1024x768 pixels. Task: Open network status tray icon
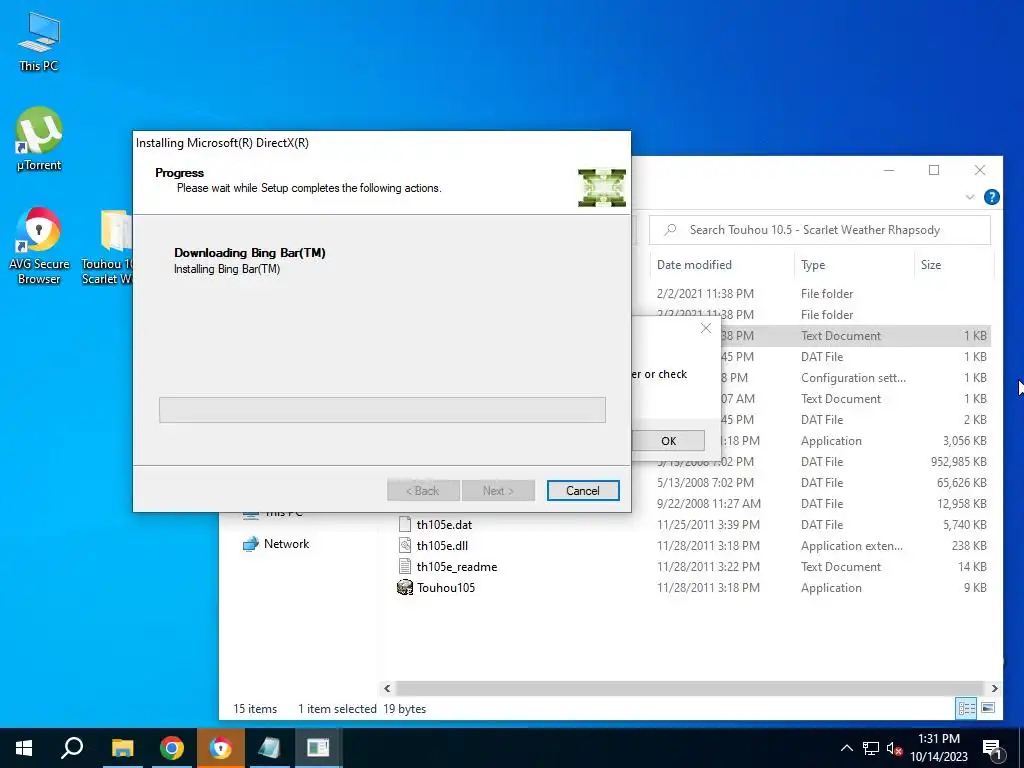coord(871,748)
